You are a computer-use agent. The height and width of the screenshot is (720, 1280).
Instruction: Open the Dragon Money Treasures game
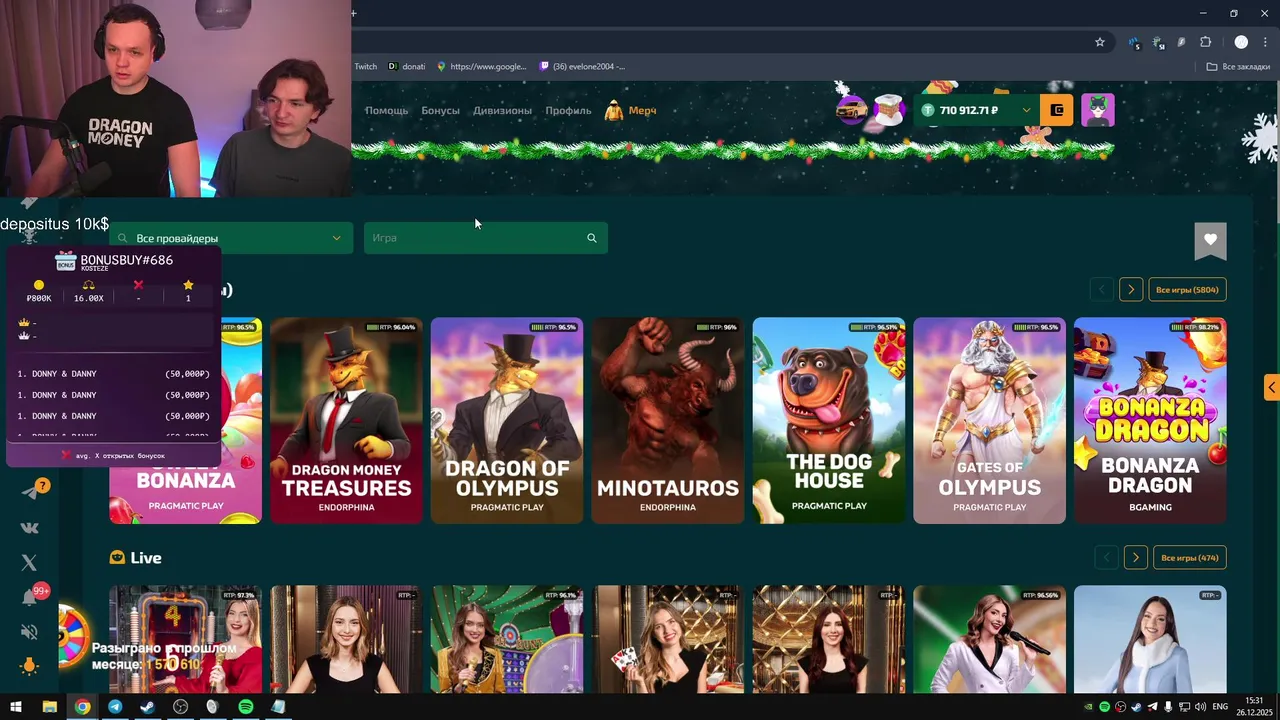click(x=346, y=421)
